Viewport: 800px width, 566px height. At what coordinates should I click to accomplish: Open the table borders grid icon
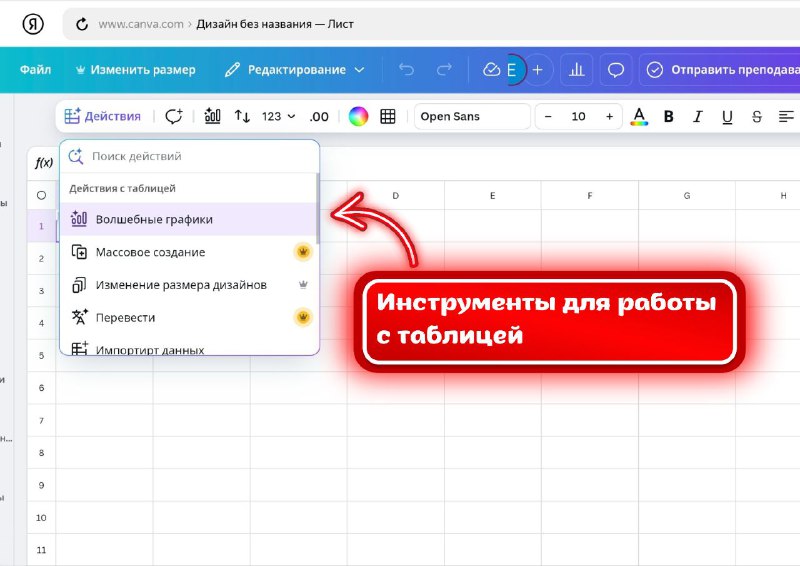click(388, 116)
